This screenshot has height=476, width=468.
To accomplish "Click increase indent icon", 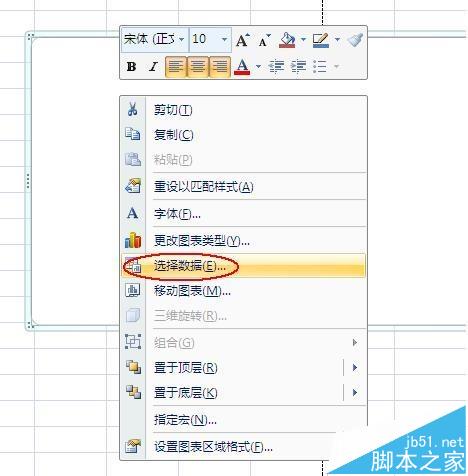I will tap(298, 67).
